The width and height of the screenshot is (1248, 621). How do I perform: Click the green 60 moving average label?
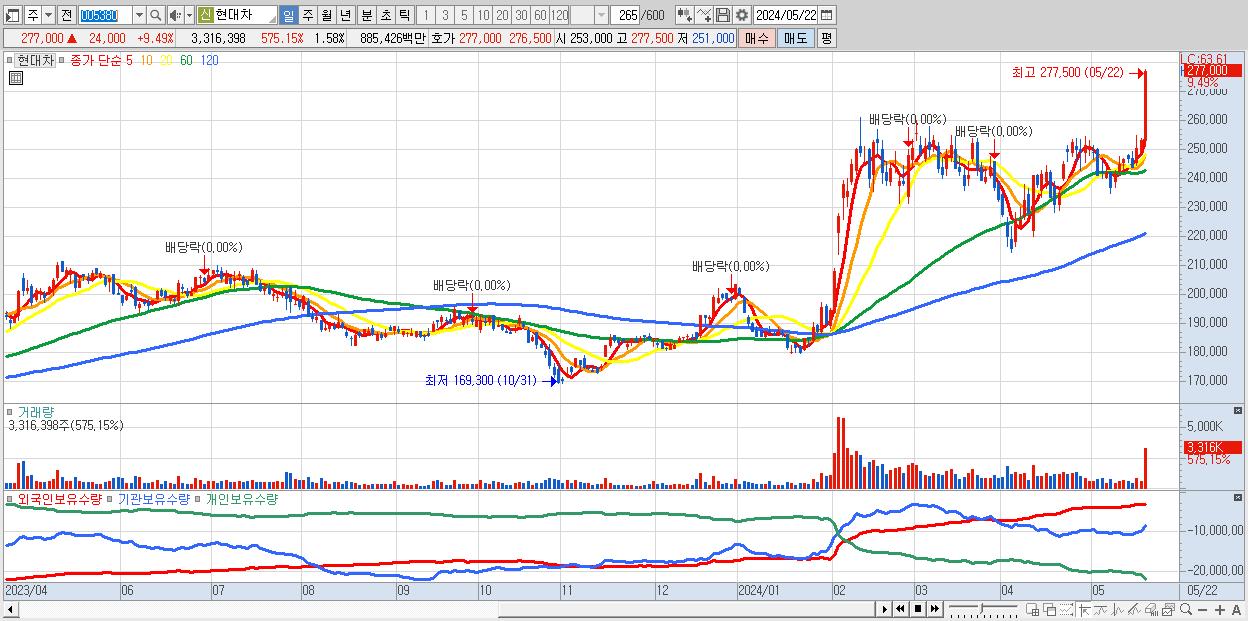[186, 60]
